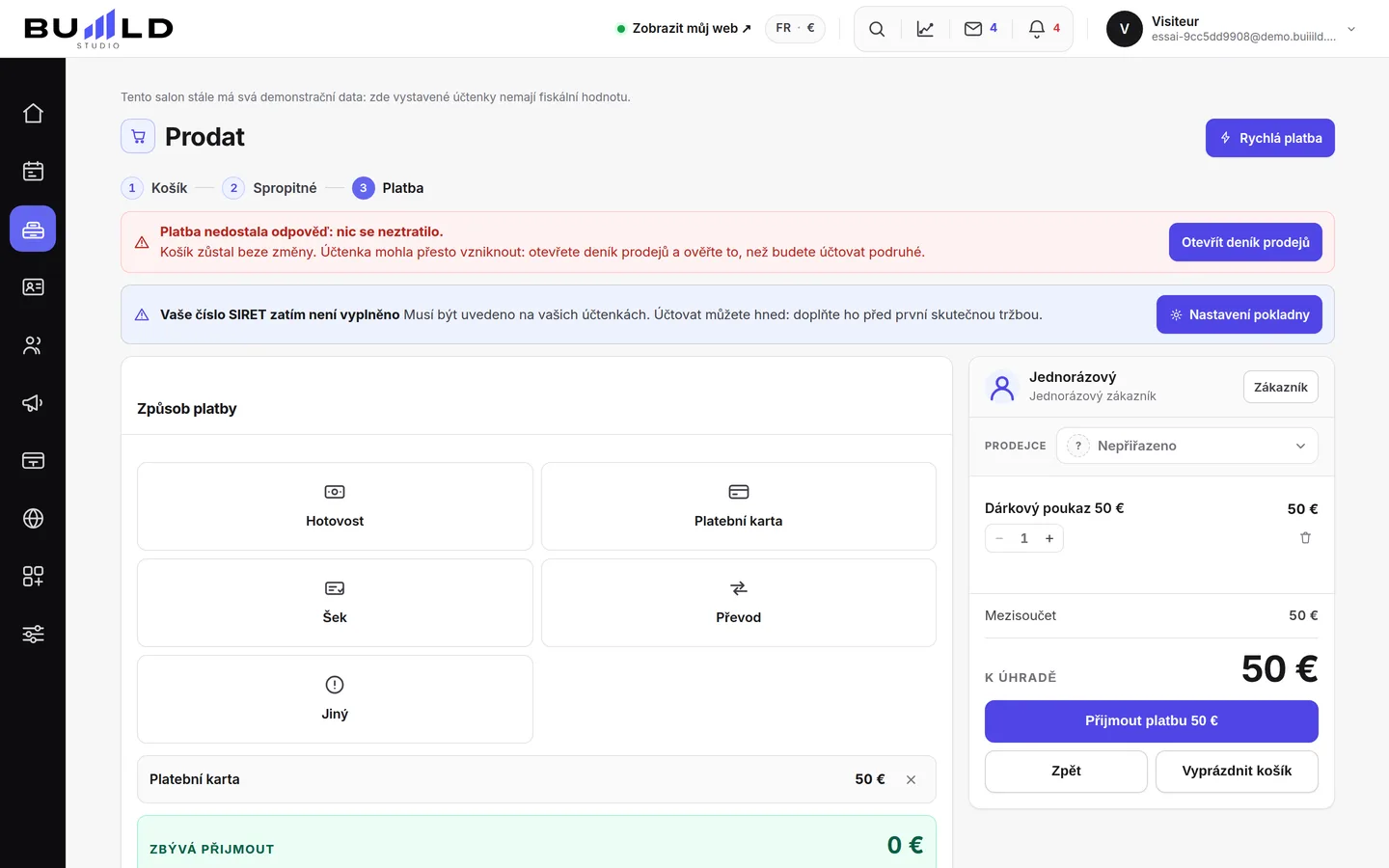Open Nastavení pokladny
The width and height of the screenshot is (1389, 868).
click(1239, 314)
